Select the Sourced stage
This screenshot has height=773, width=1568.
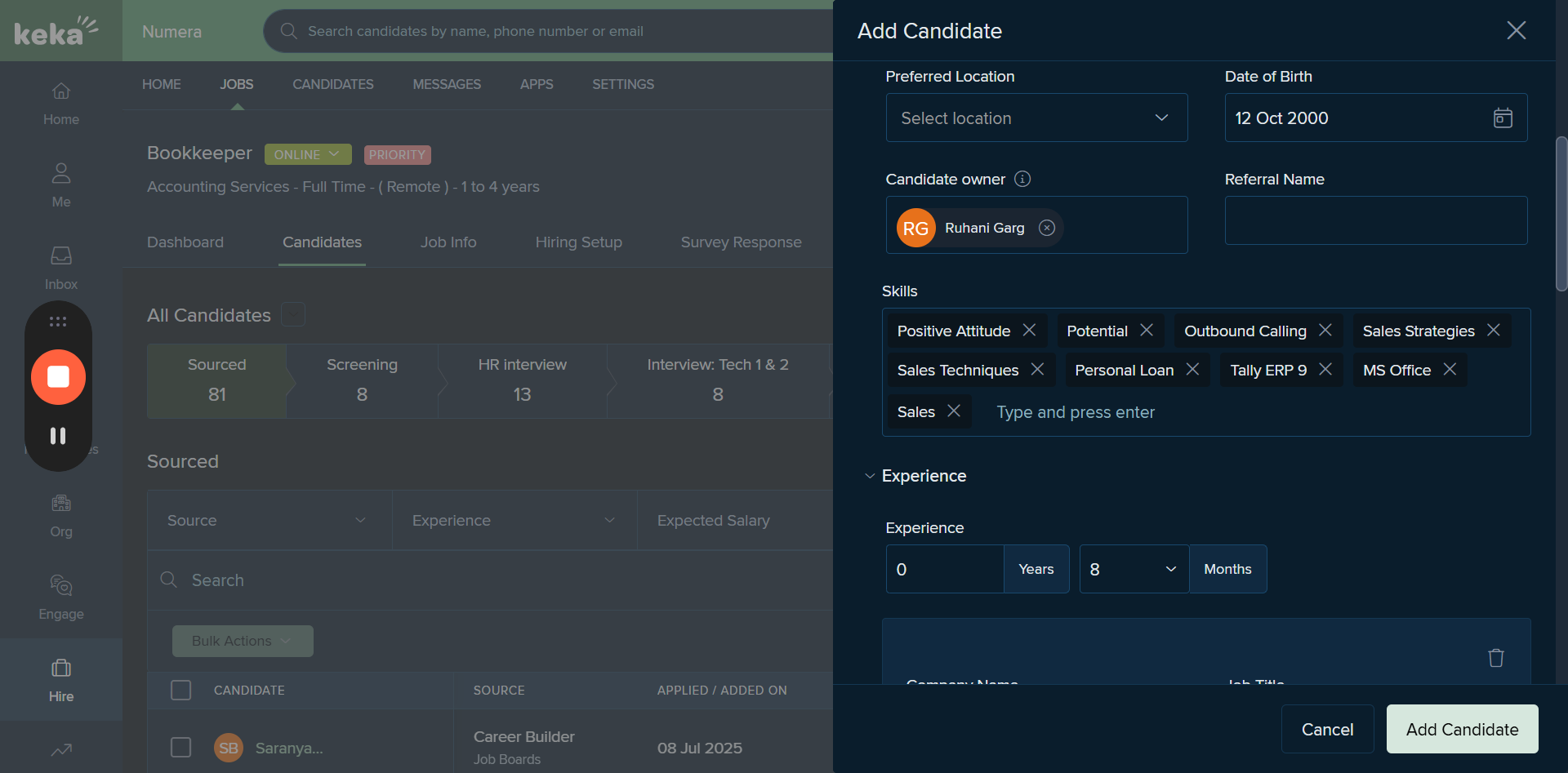pyautogui.click(x=216, y=380)
